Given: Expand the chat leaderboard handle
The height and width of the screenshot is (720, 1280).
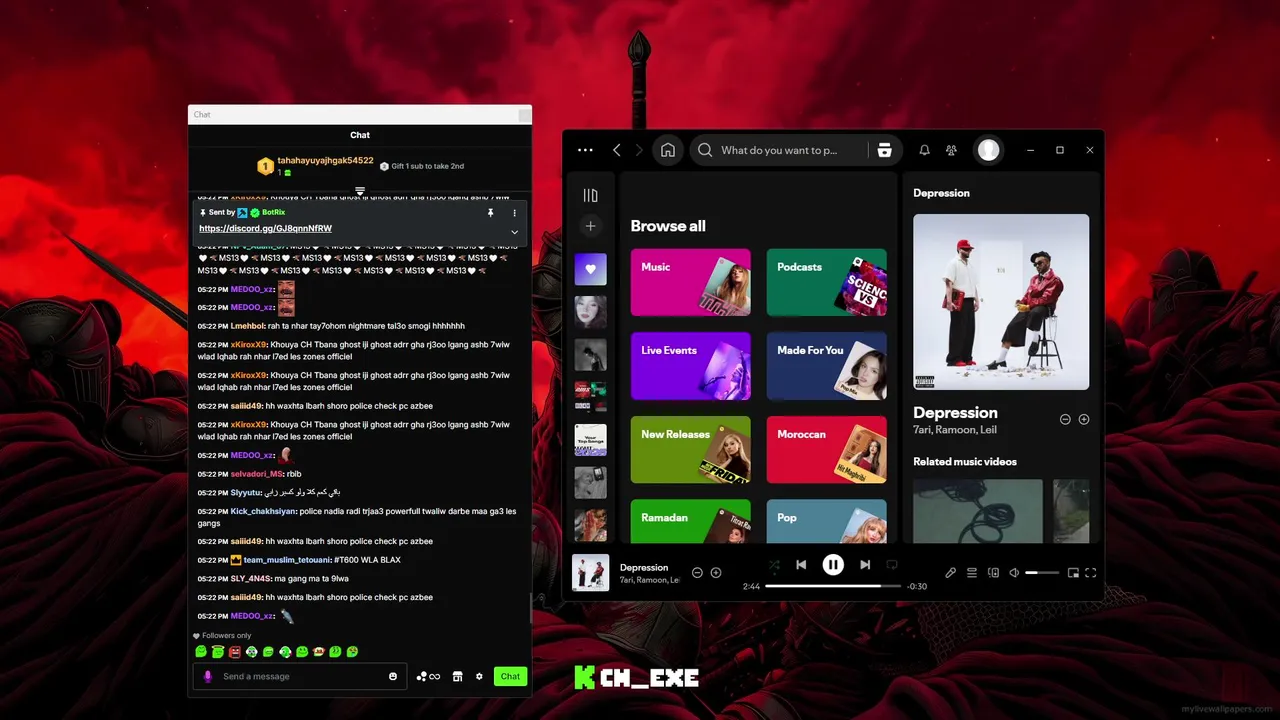Looking at the screenshot, I should (360, 190).
